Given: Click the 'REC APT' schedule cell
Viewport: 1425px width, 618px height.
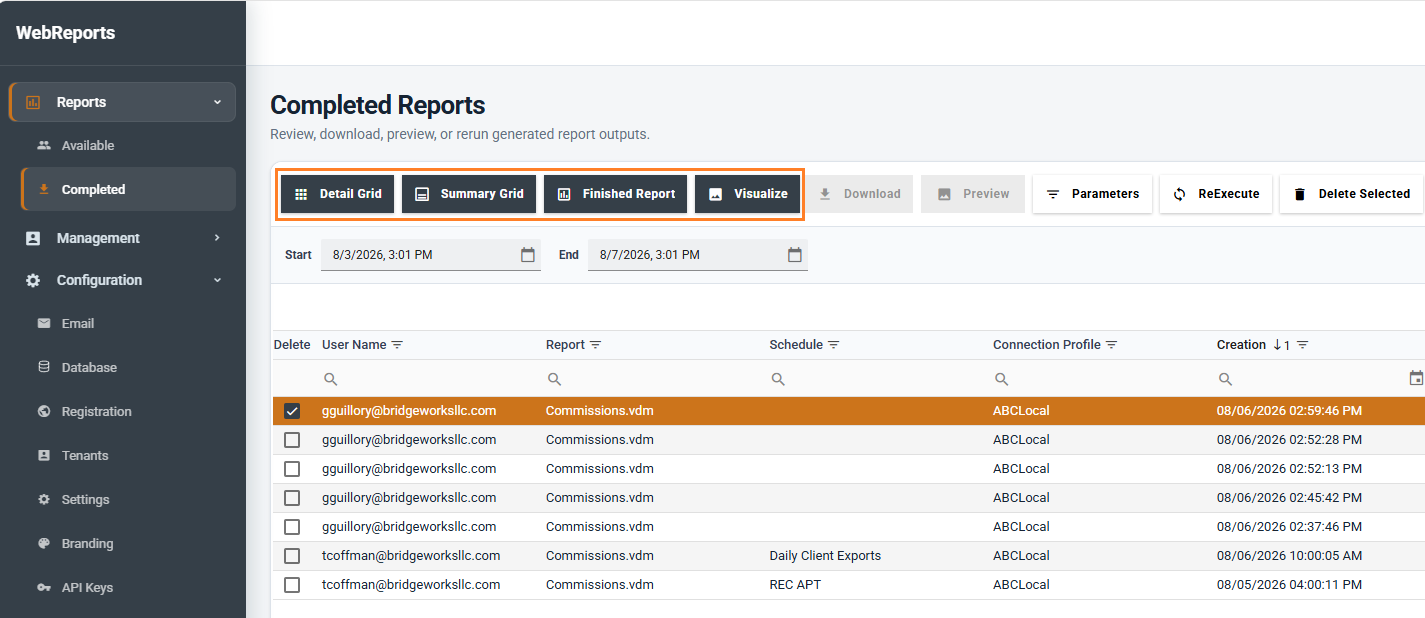Looking at the screenshot, I should pos(795,585).
